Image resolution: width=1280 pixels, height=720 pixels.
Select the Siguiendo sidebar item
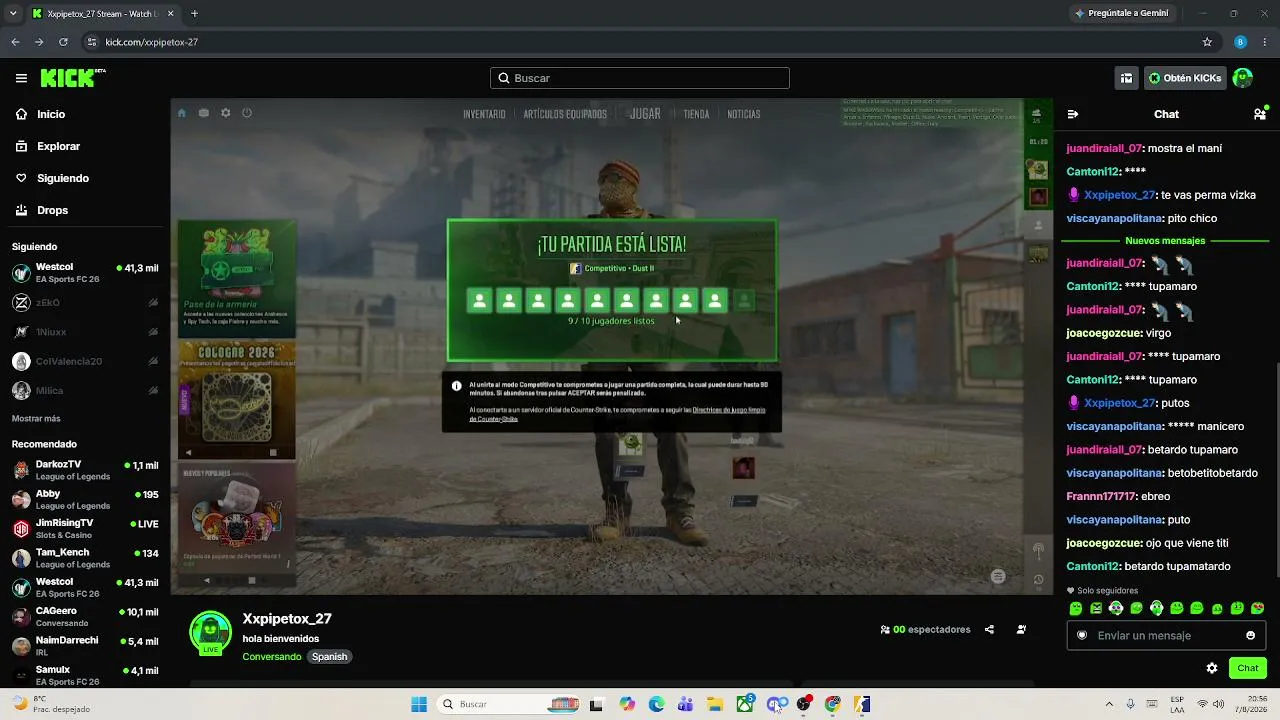pyautogui.click(x=63, y=178)
